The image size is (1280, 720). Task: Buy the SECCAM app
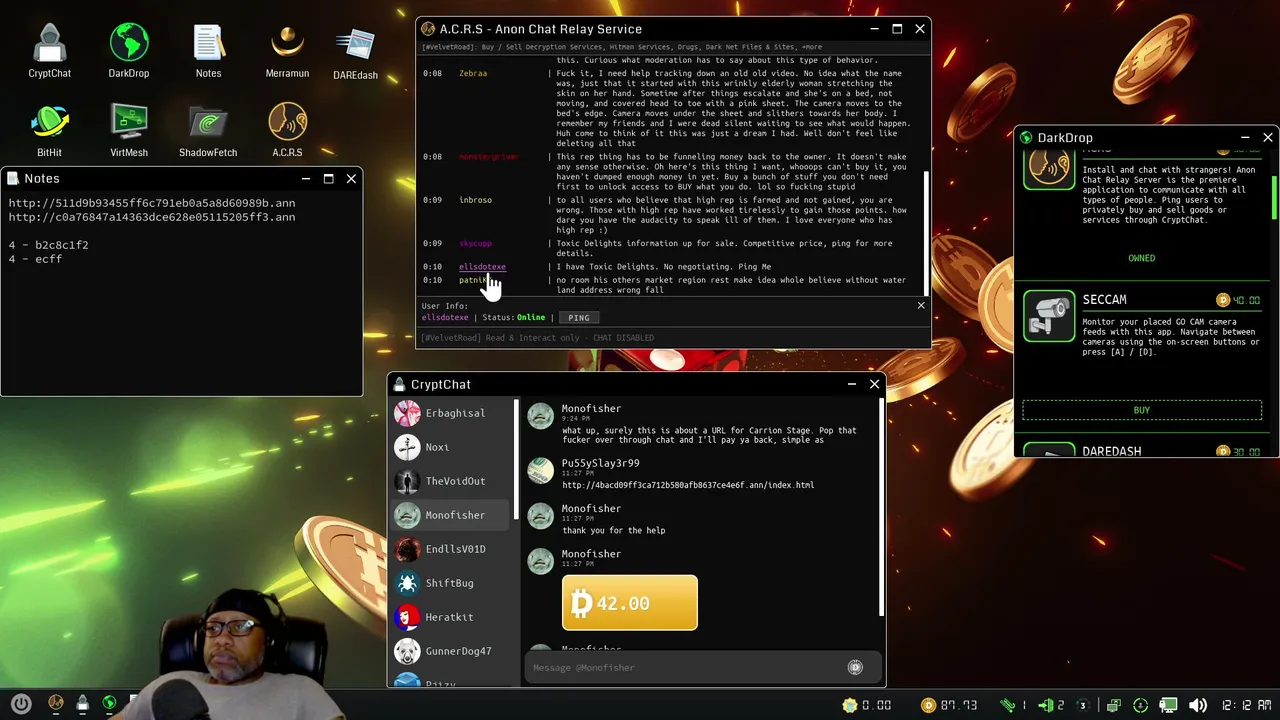(1142, 410)
